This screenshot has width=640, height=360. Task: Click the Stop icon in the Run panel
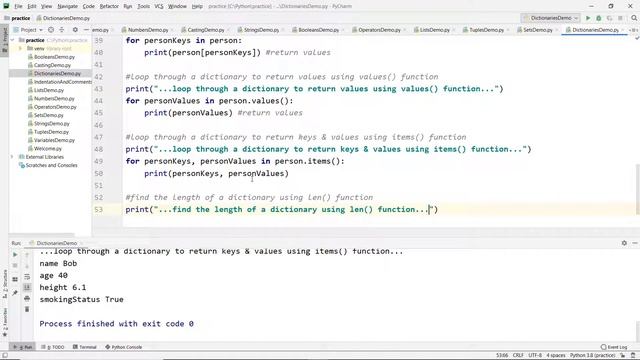point(15,266)
